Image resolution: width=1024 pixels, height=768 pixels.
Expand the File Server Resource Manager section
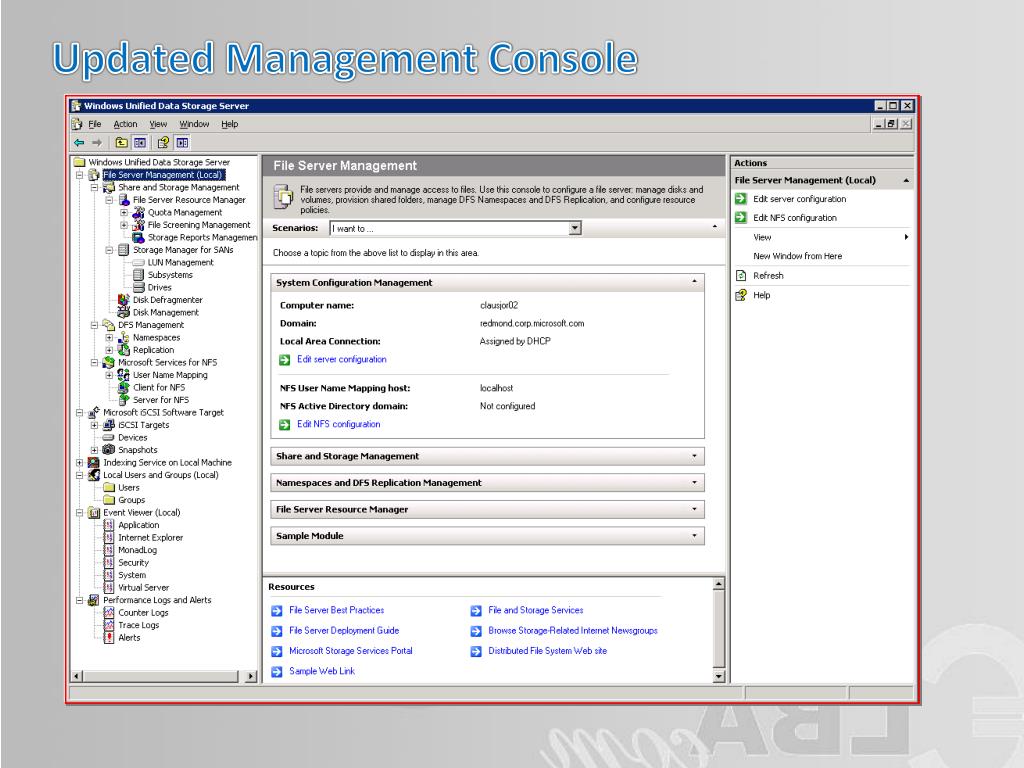click(694, 509)
